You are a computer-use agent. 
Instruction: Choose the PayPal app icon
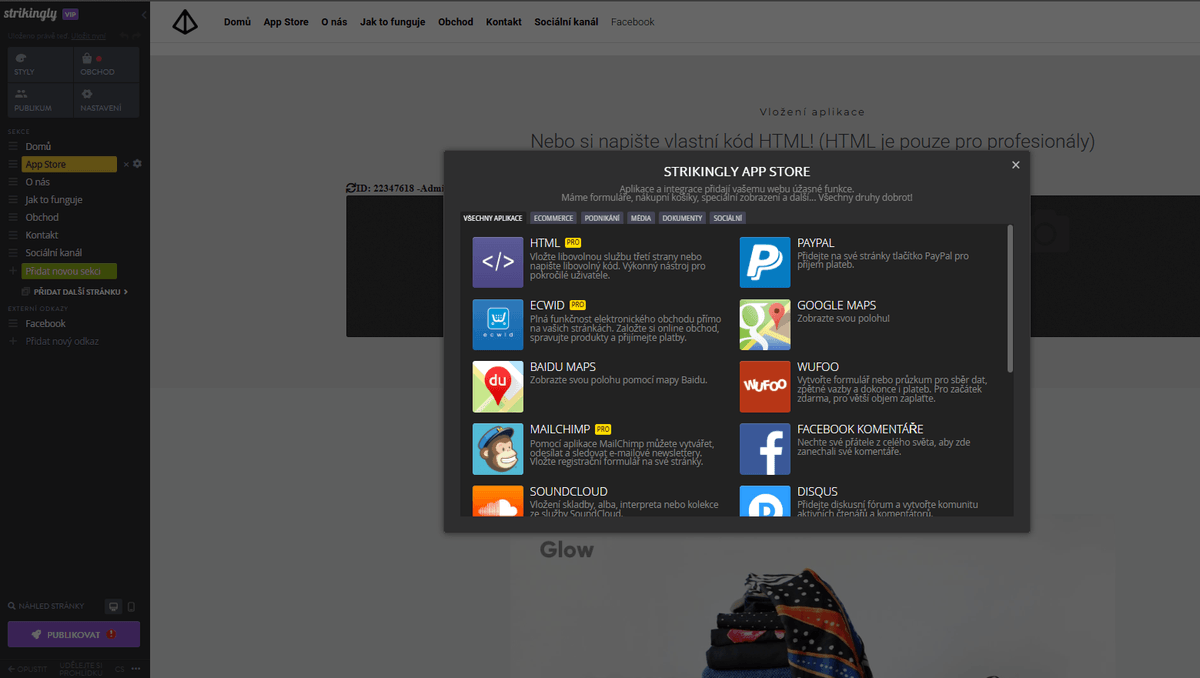[x=765, y=263]
